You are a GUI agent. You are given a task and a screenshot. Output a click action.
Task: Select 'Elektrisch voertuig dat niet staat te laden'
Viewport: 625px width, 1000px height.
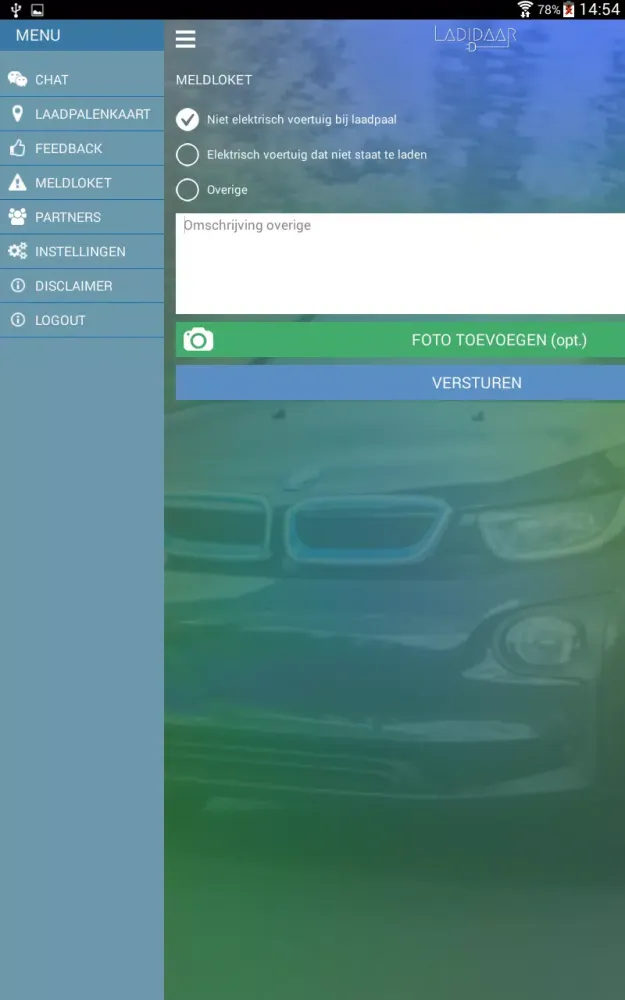(187, 155)
